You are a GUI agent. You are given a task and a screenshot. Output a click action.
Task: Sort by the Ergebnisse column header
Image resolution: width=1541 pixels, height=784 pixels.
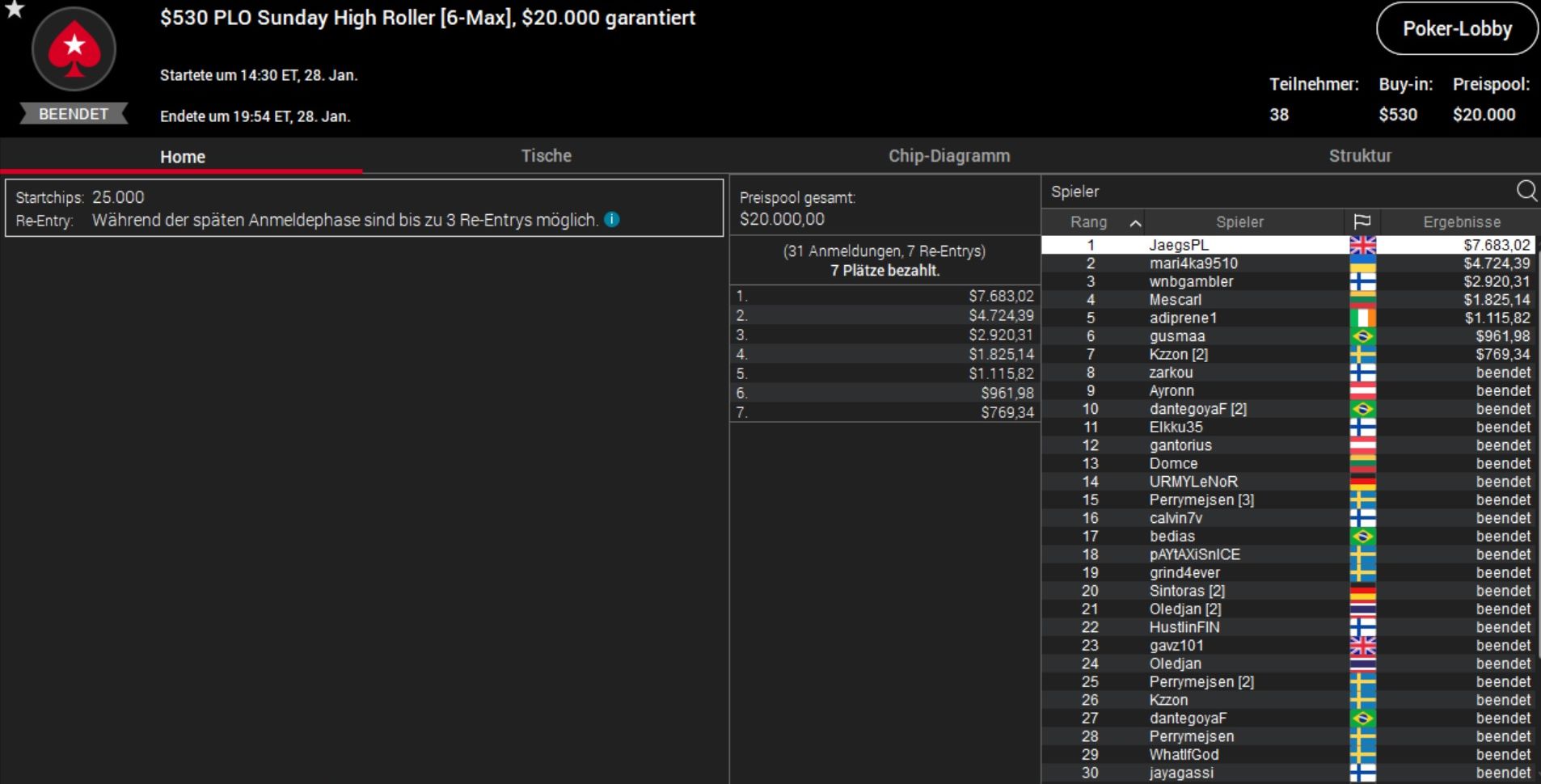(x=1461, y=222)
